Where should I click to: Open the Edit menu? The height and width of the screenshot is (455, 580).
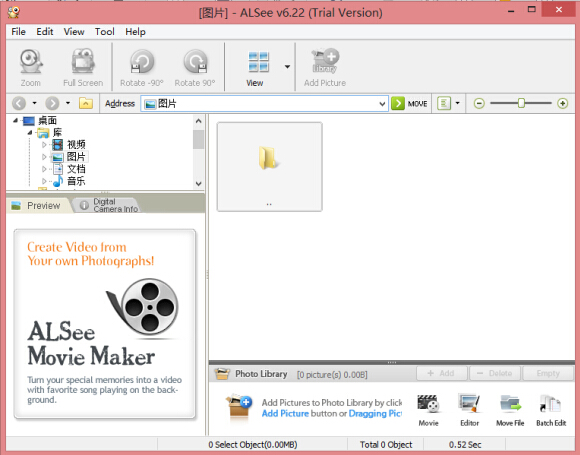click(x=45, y=32)
